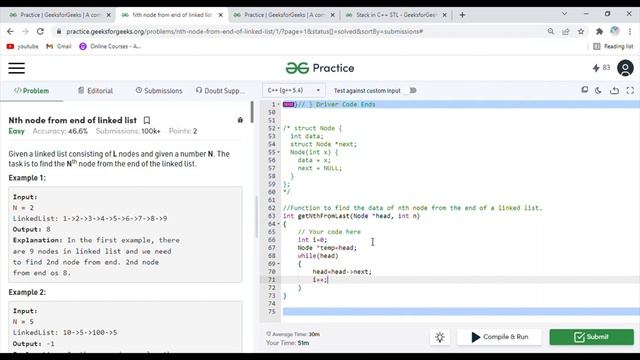Collapse code fold at line 69
640x360 pixels.
click(279, 264)
